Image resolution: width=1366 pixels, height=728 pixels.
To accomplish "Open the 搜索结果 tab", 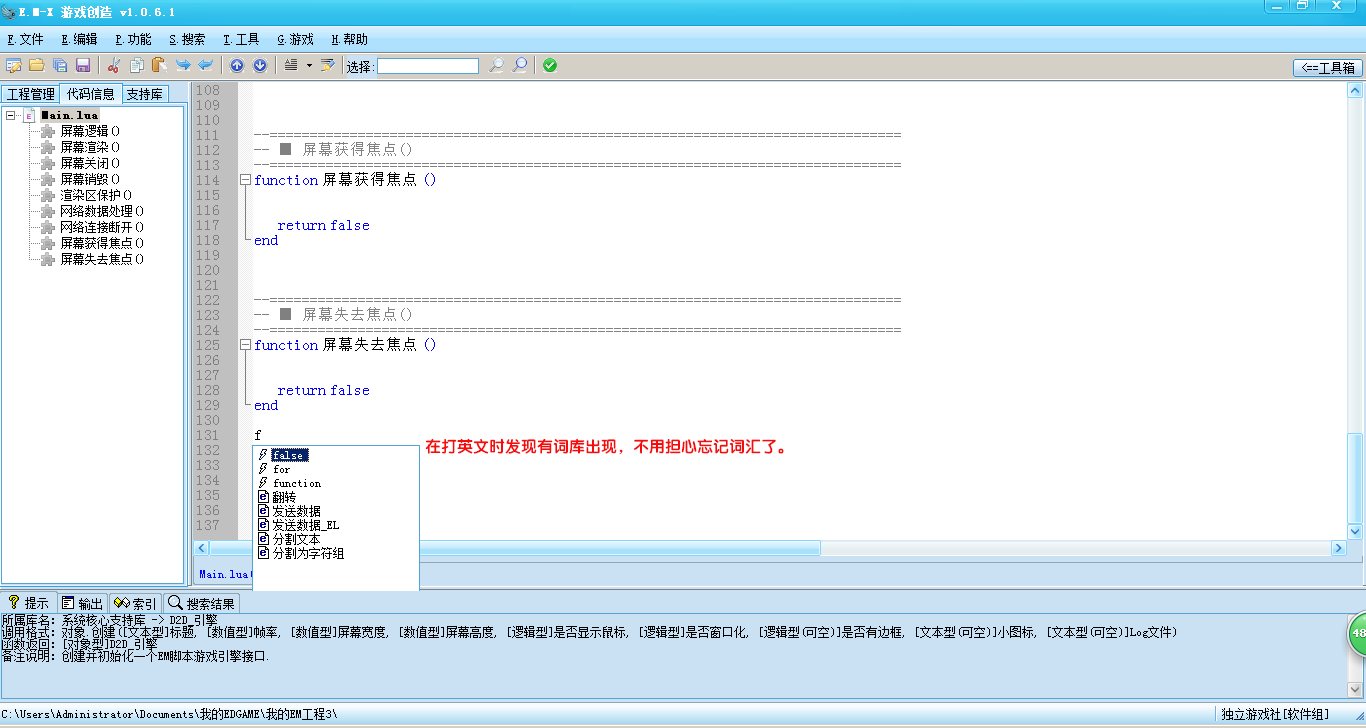I will coord(202,603).
